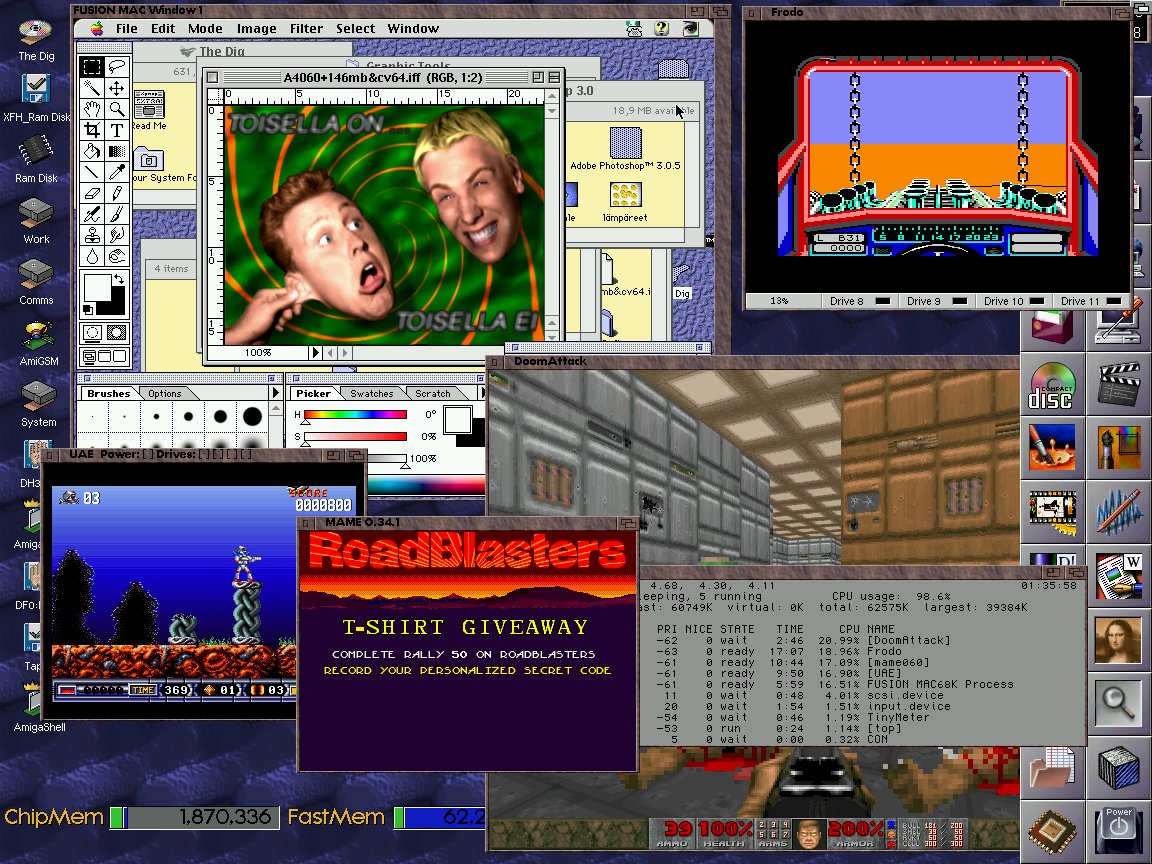Viewport: 1152px width, 864px height.
Task: Open the compact disc player dock icon
Action: pyautogui.click(x=1051, y=386)
